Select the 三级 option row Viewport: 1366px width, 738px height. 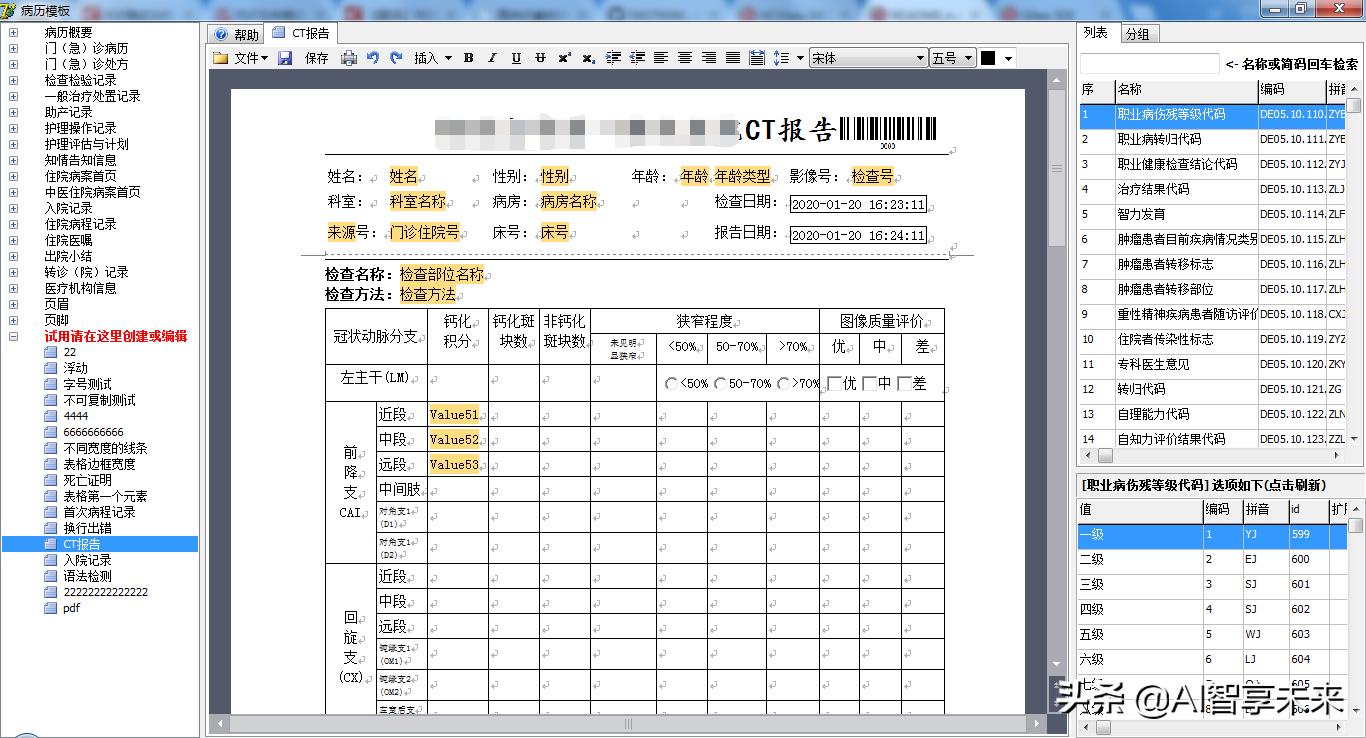[1213, 584]
